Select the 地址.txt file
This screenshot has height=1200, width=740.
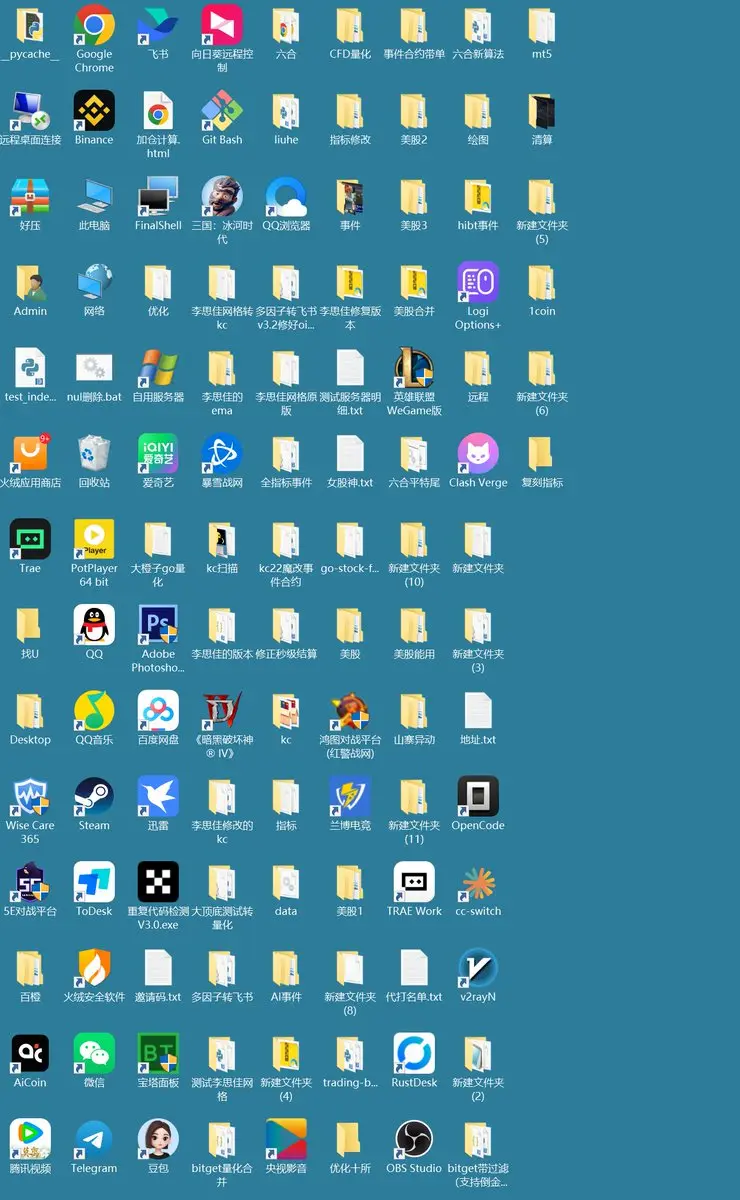[478, 711]
